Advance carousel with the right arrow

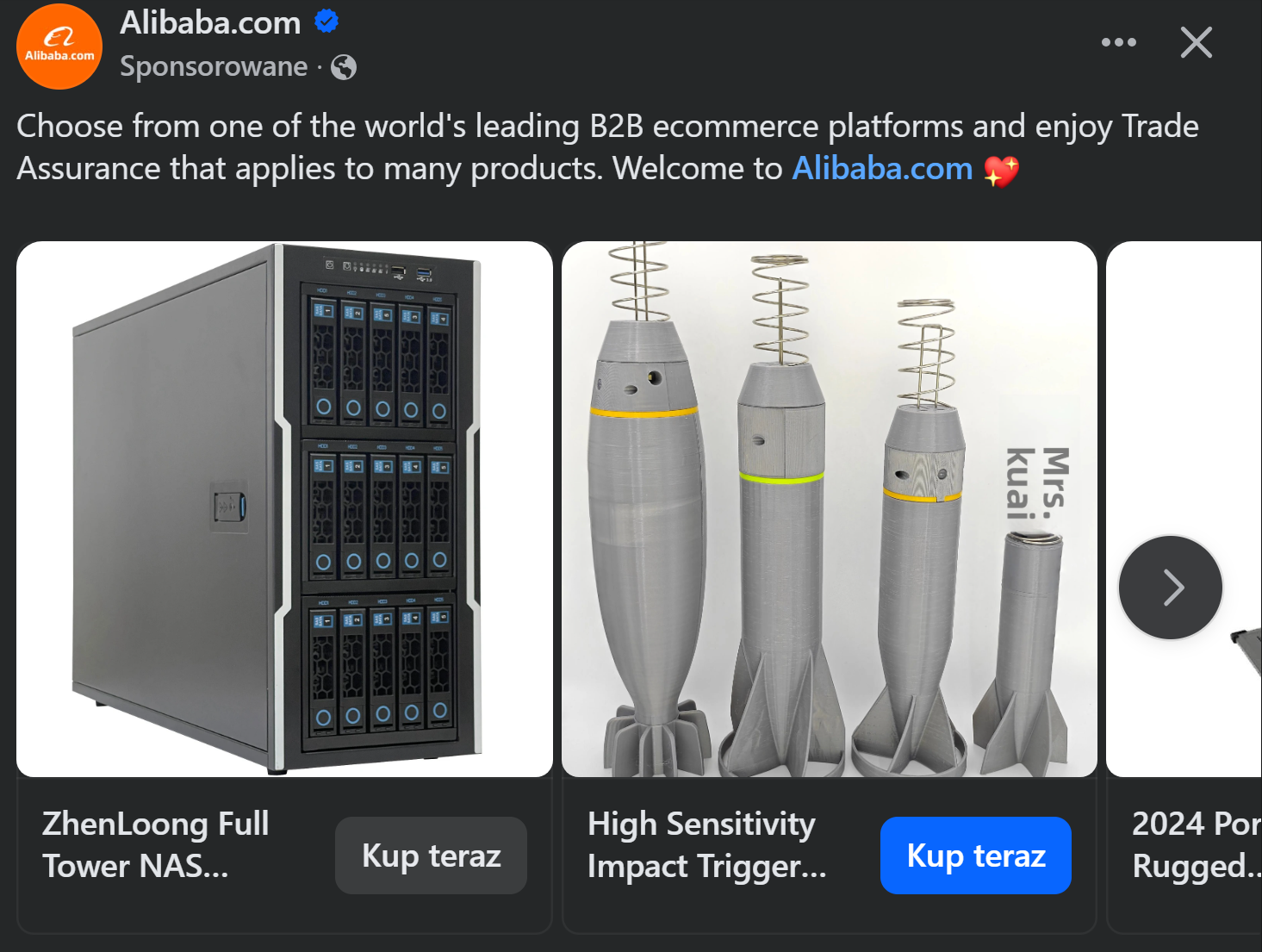click(1171, 588)
